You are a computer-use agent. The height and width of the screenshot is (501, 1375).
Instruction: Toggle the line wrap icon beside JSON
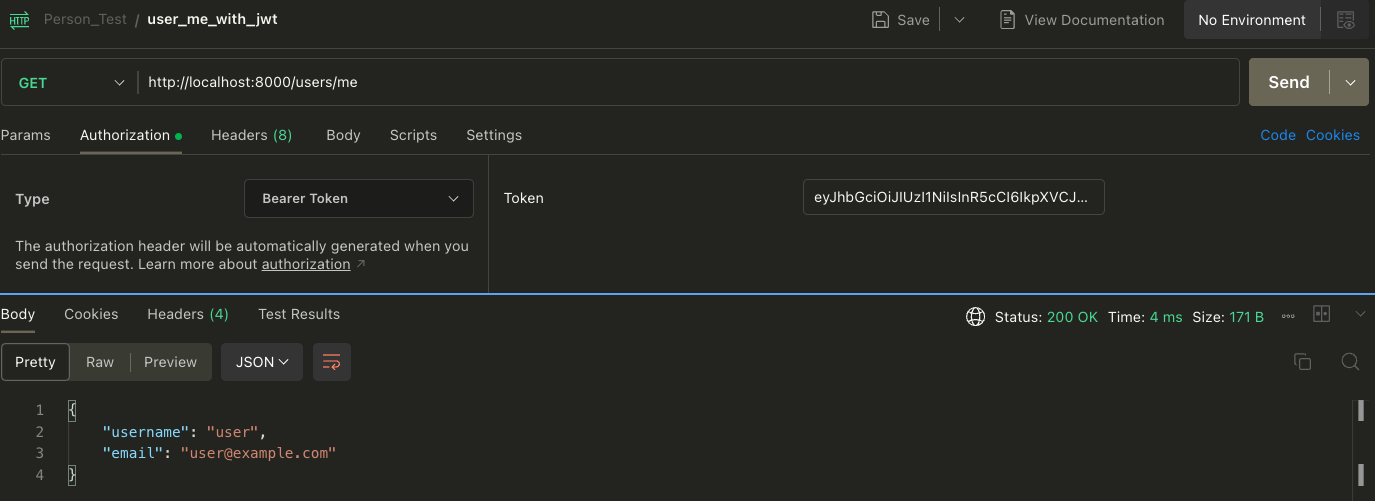pos(332,362)
